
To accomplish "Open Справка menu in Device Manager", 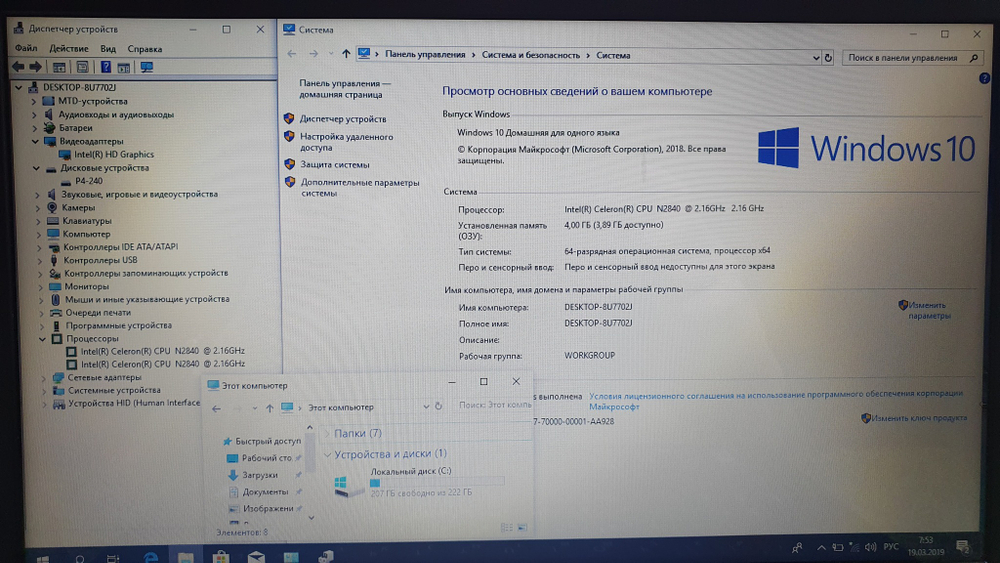I will (x=145, y=48).
